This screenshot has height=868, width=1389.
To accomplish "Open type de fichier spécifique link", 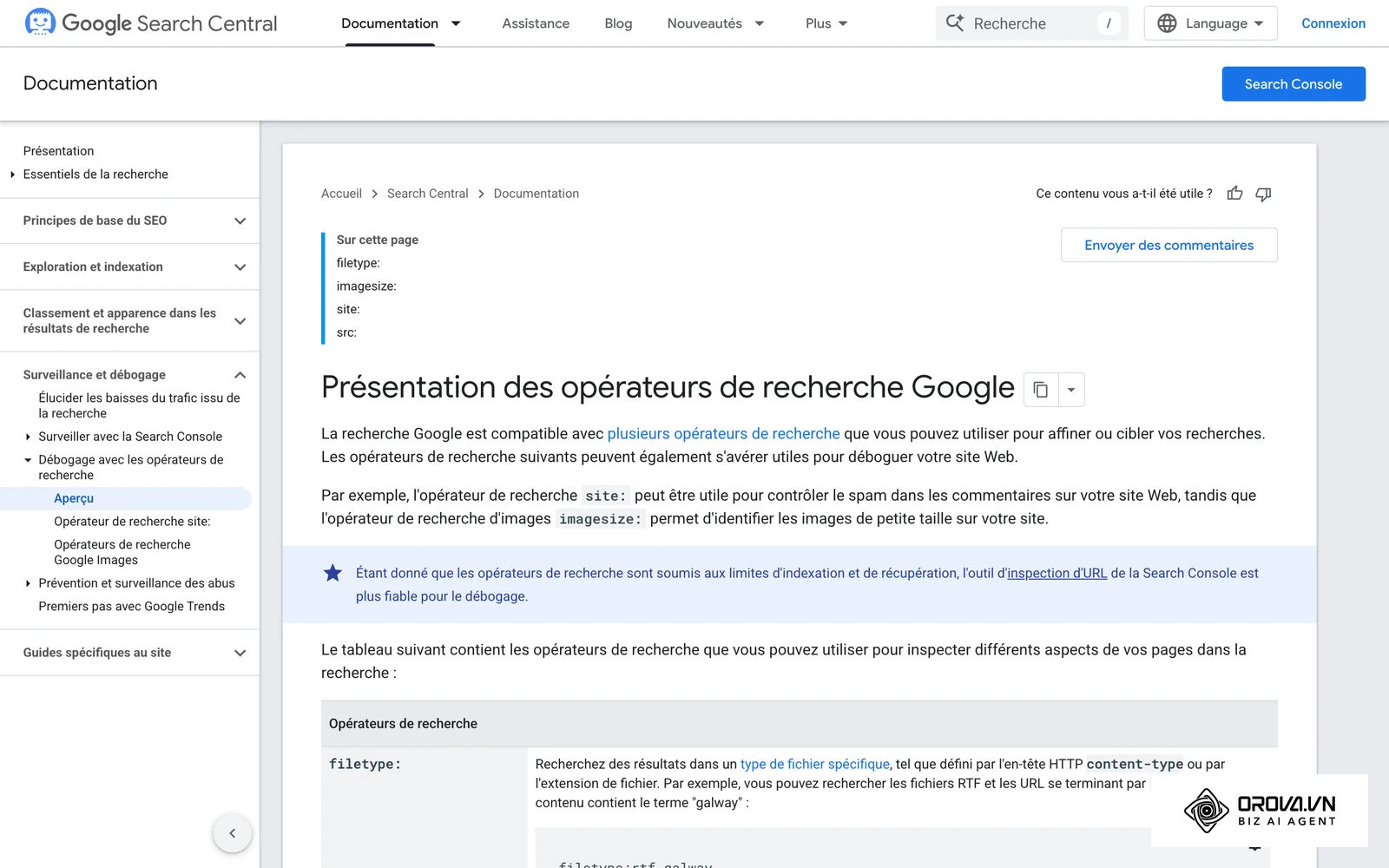I will [814, 764].
